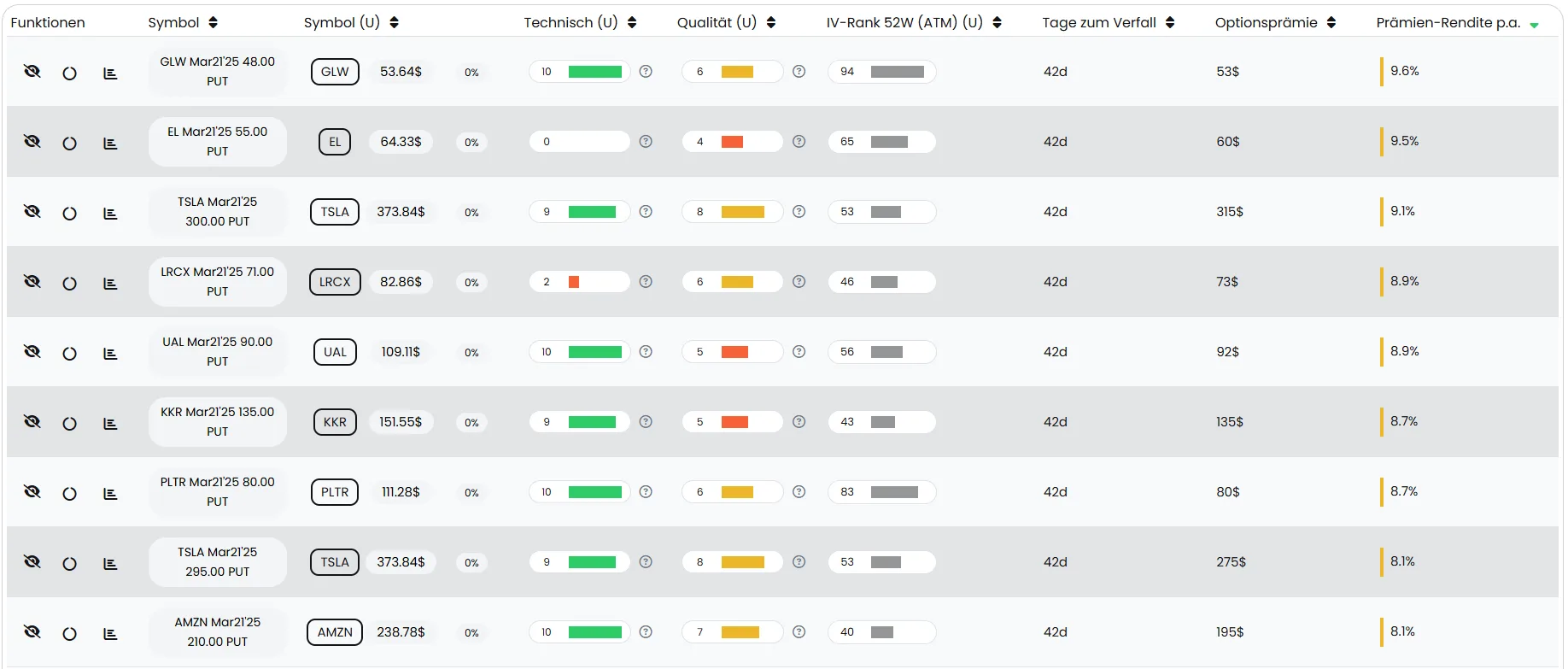Open the TSLA Mar21'25 300.00 PUT option
This screenshot has height=669, width=1568.
[218, 212]
